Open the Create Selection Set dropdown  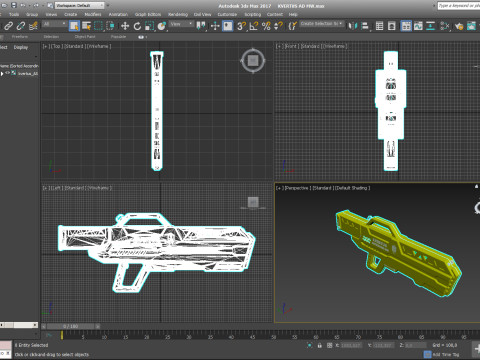pos(322,24)
